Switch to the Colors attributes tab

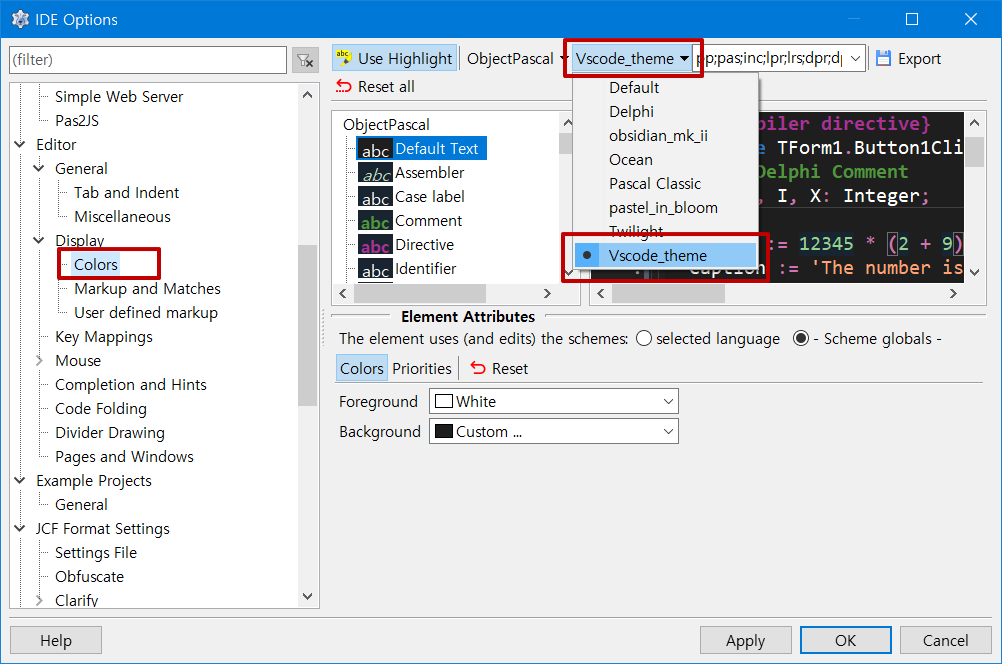[362, 368]
